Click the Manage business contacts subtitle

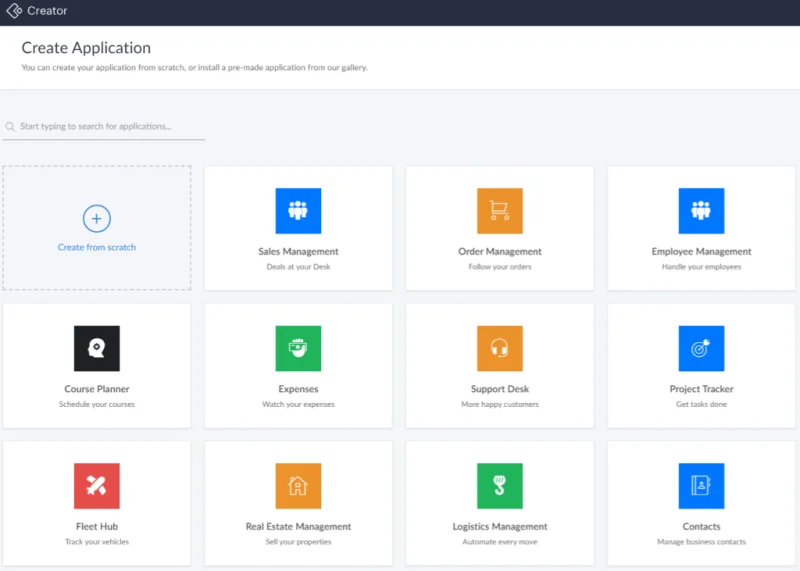[x=702, y=542]
